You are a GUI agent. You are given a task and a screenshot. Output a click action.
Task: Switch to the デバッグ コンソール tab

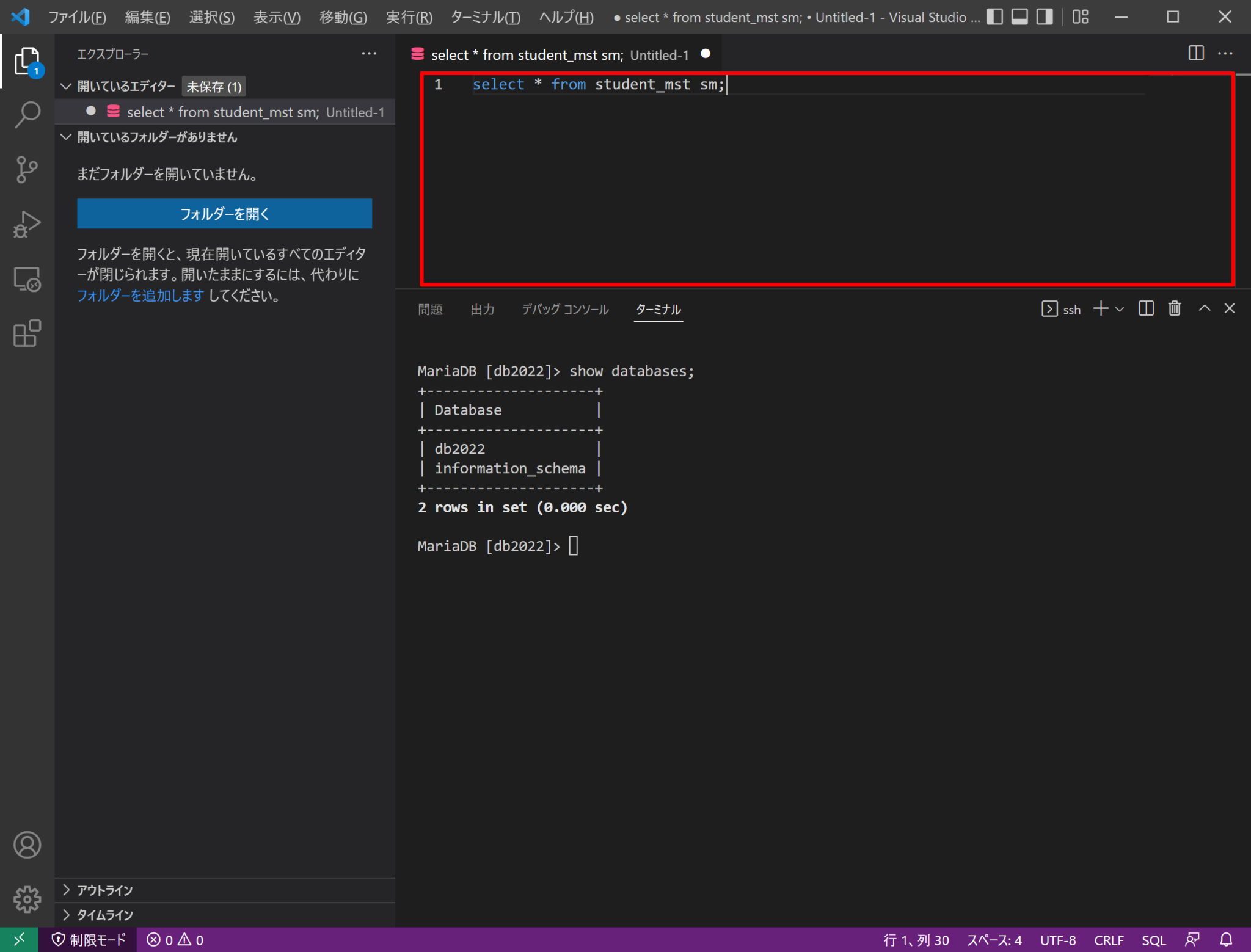[x=564, y=310]
